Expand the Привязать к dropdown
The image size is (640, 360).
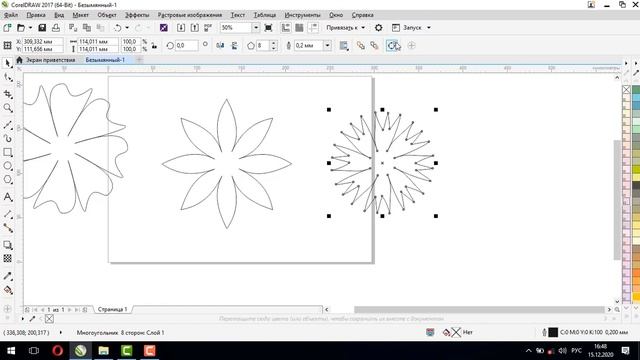click(363, 28)
